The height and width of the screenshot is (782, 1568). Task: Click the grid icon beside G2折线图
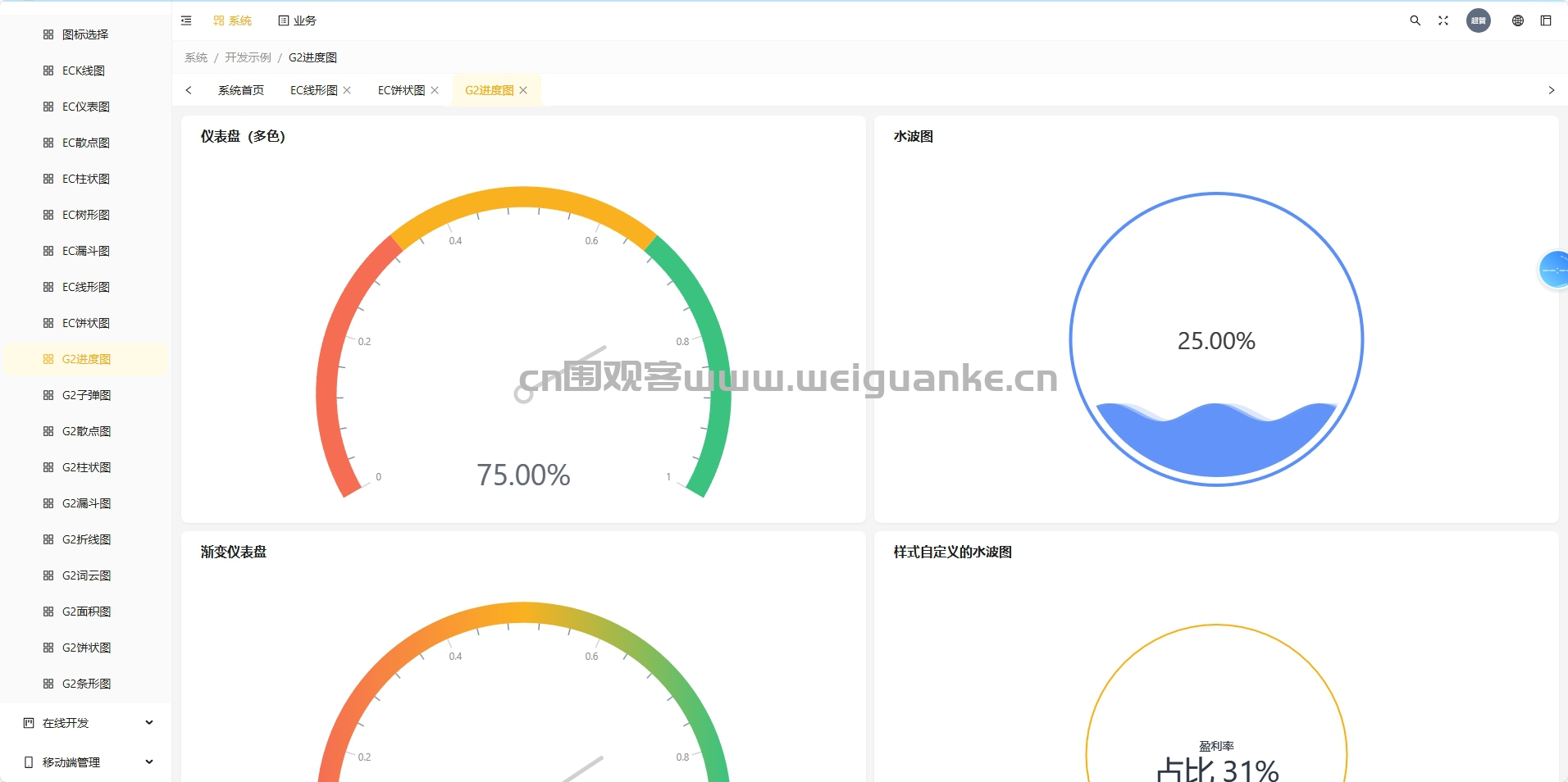(x=48, y=539)
